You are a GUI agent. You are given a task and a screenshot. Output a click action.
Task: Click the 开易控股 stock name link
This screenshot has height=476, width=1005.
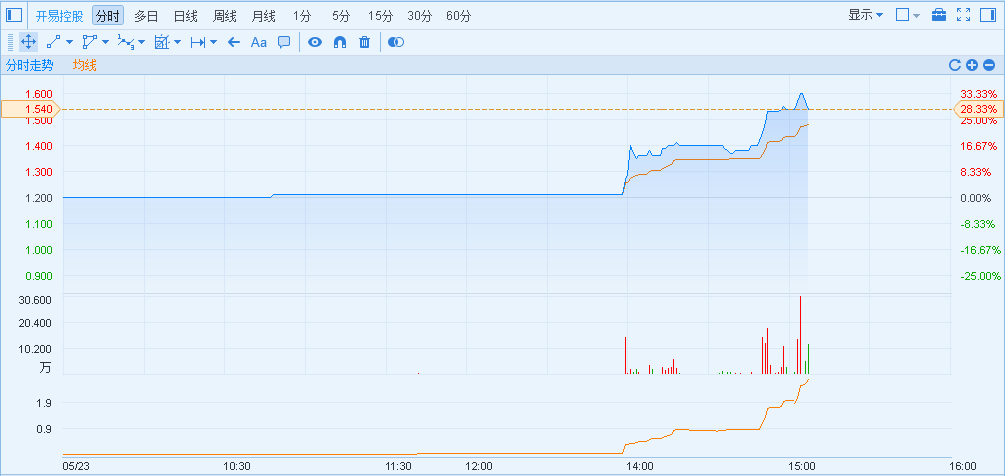[x=59, y=16]
